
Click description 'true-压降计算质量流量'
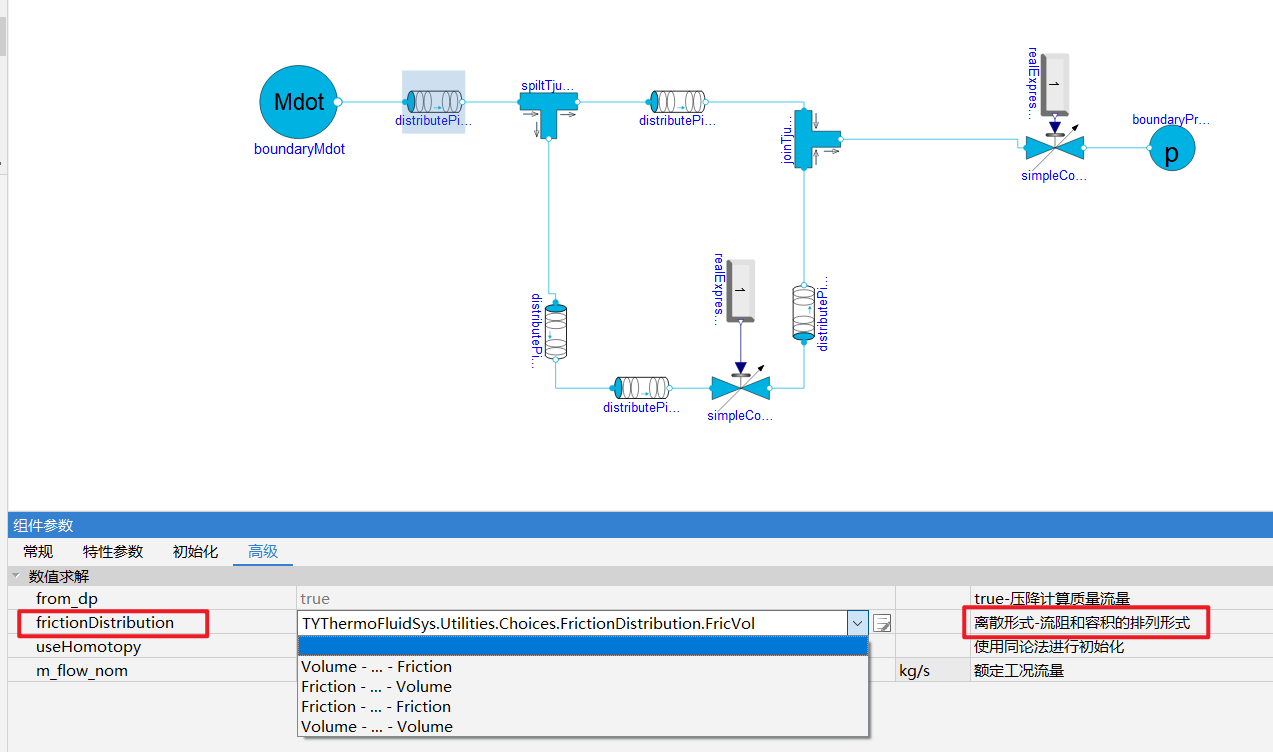point(1052,599)
